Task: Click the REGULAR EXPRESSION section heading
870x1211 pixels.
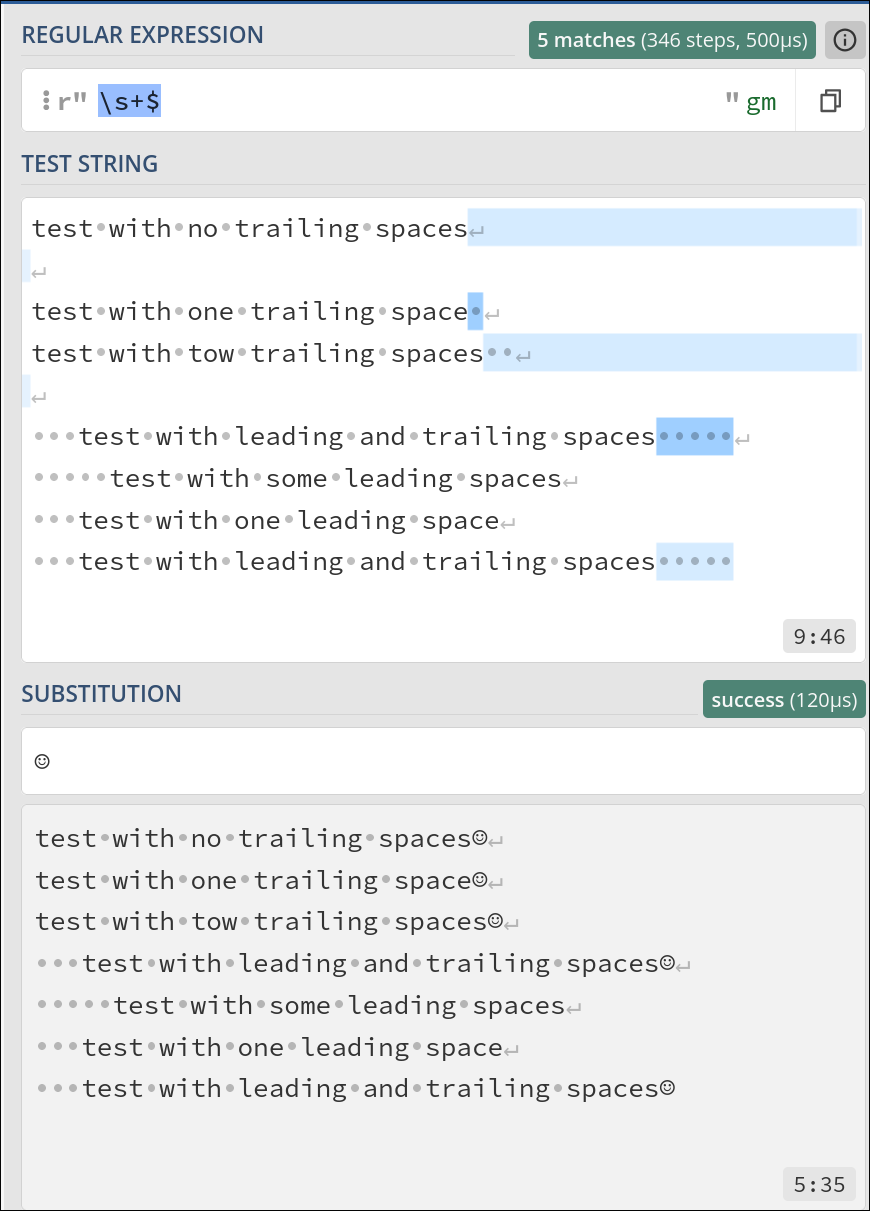Action: [143, 35]
